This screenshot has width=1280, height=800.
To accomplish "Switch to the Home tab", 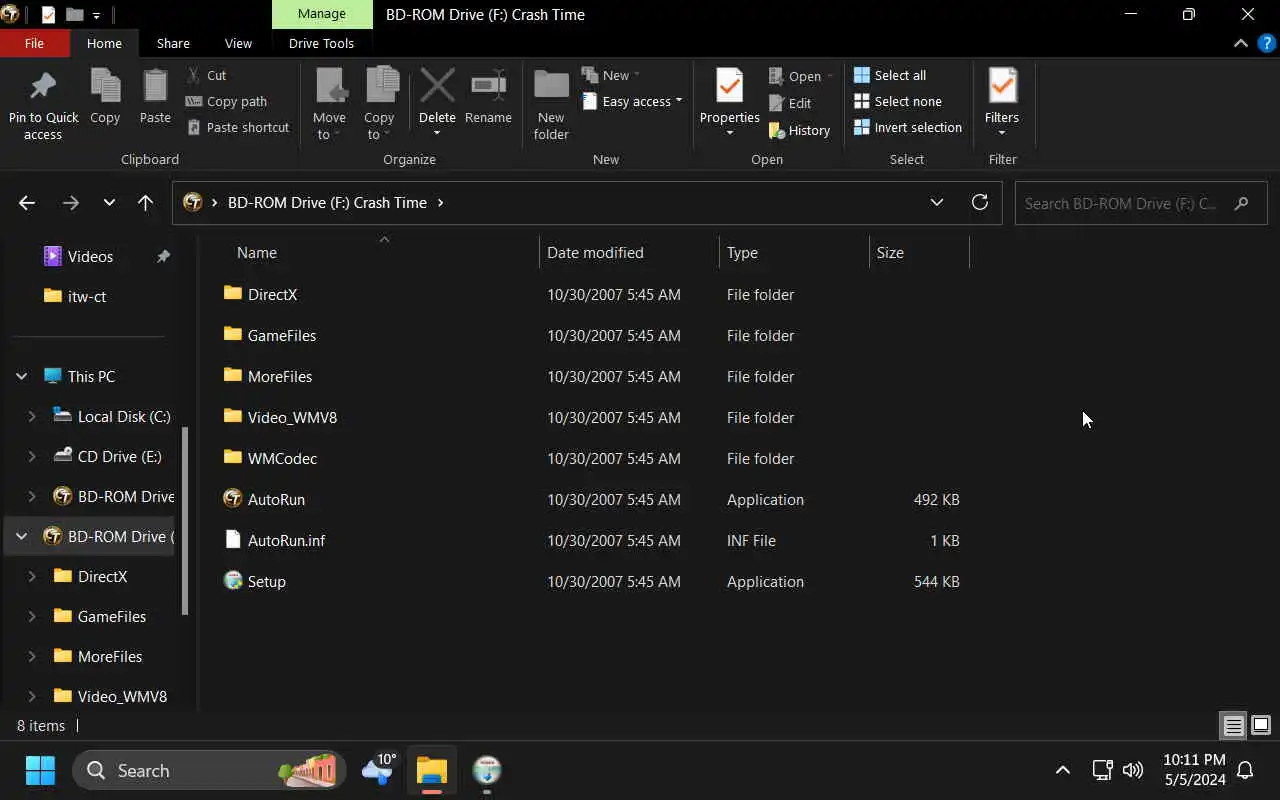I will pyautogui.click(x=104, y=43).
